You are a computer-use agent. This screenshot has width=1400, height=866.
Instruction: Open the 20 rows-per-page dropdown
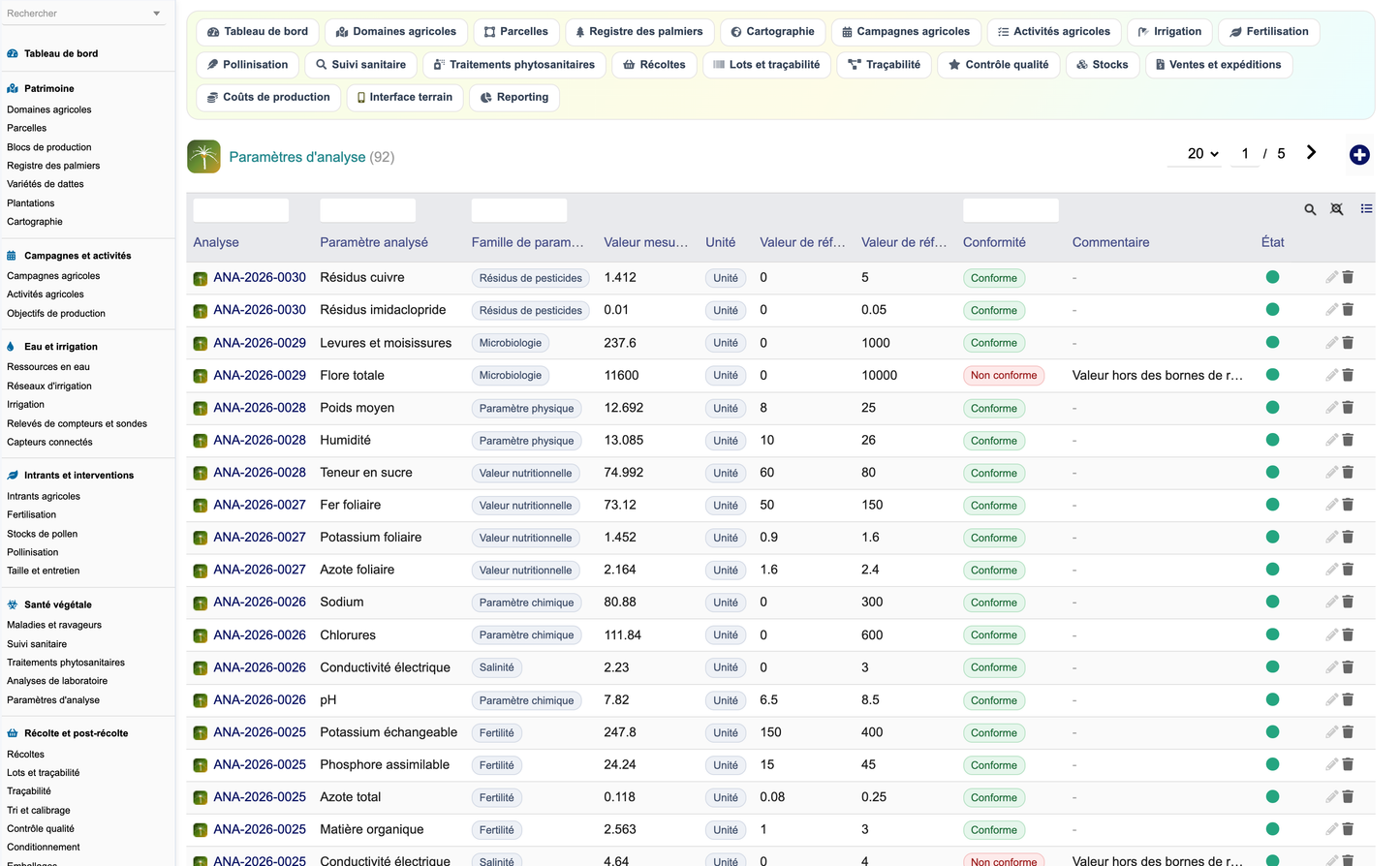1202,154
